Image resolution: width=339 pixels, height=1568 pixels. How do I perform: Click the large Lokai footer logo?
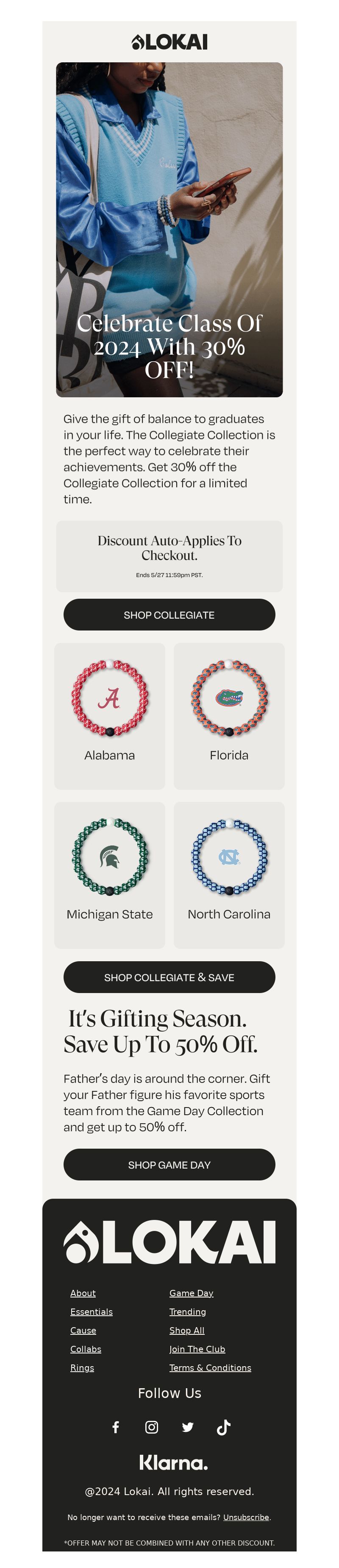pyautogui.click(x=169, y=1242)
